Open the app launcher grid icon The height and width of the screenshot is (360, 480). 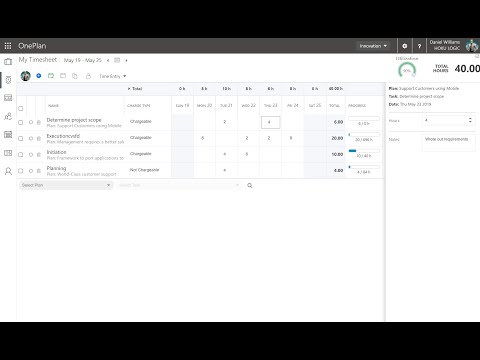click(8, 46)
